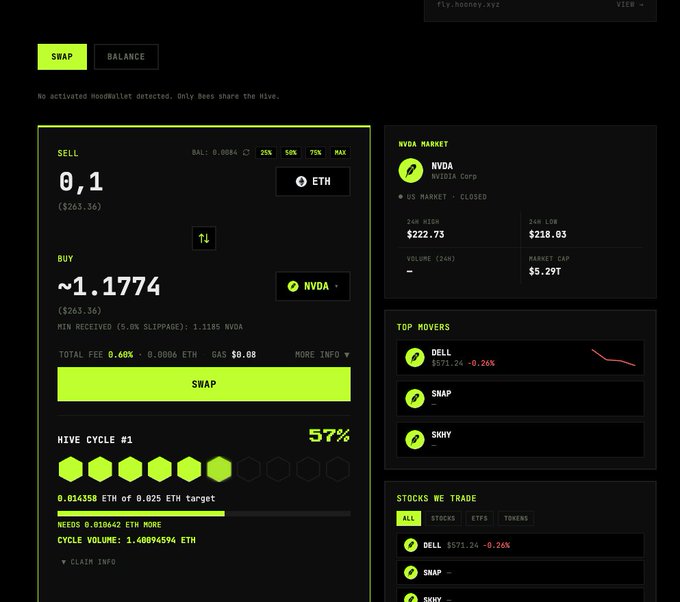This screenshot has width=680, height=602.
Task: Use MAX balance for sell amount
Action: click(x=340, y=153)
